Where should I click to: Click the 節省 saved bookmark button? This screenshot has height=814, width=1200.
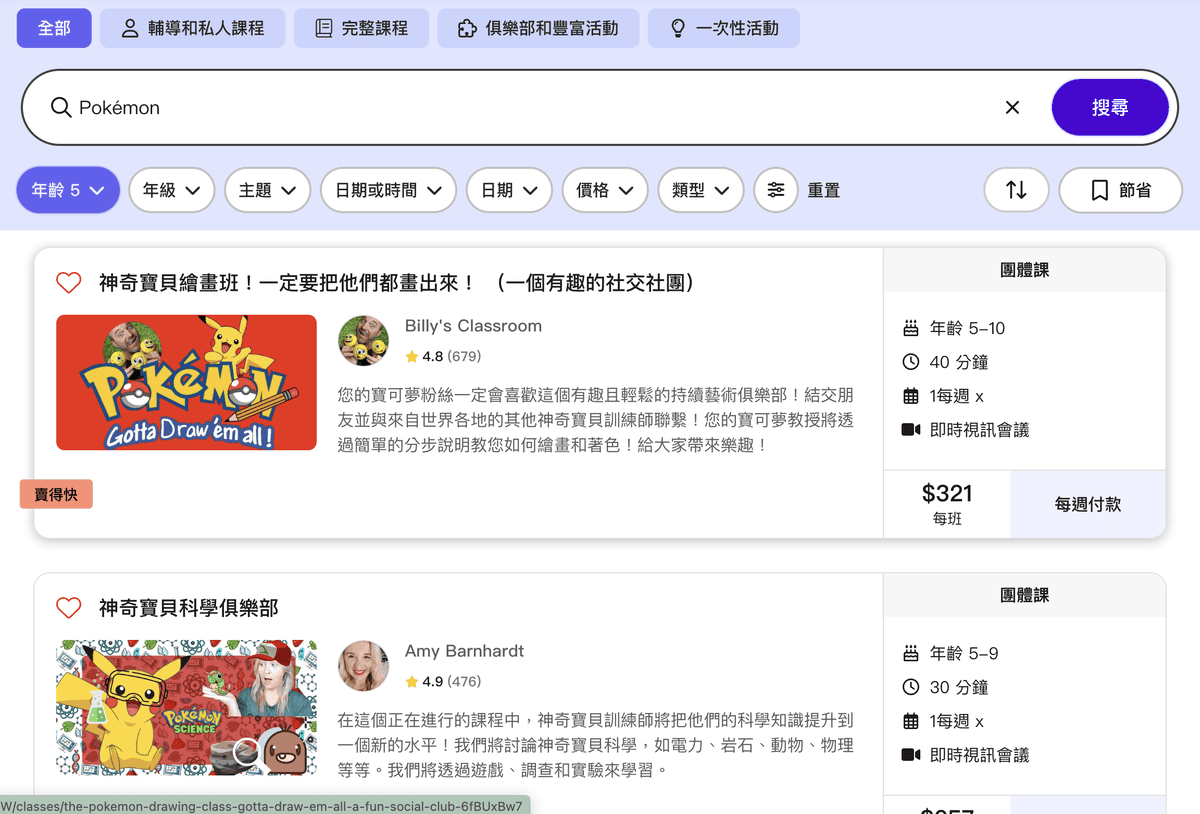coord(1120,190)
